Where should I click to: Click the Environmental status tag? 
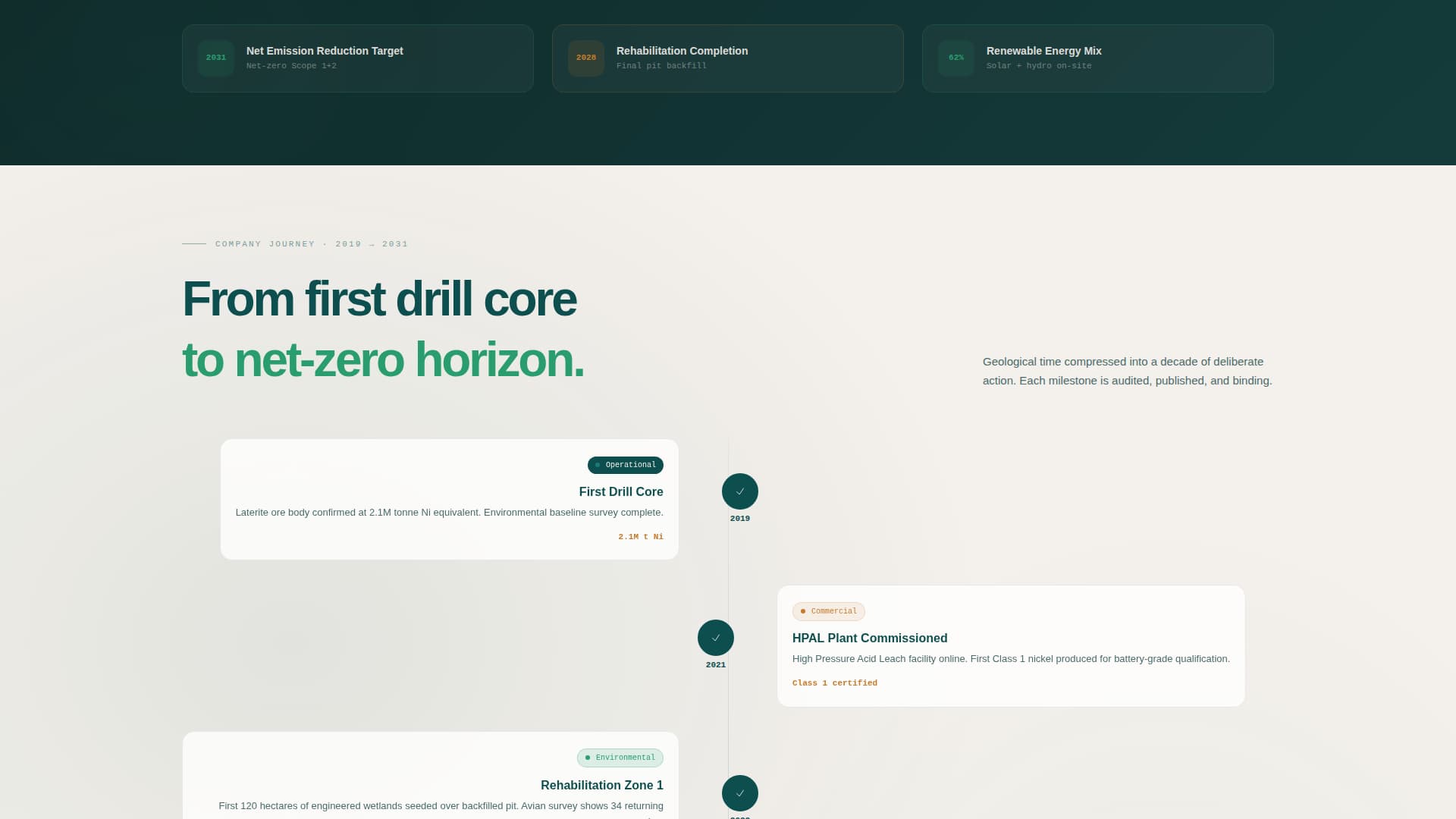coord(620,758)
